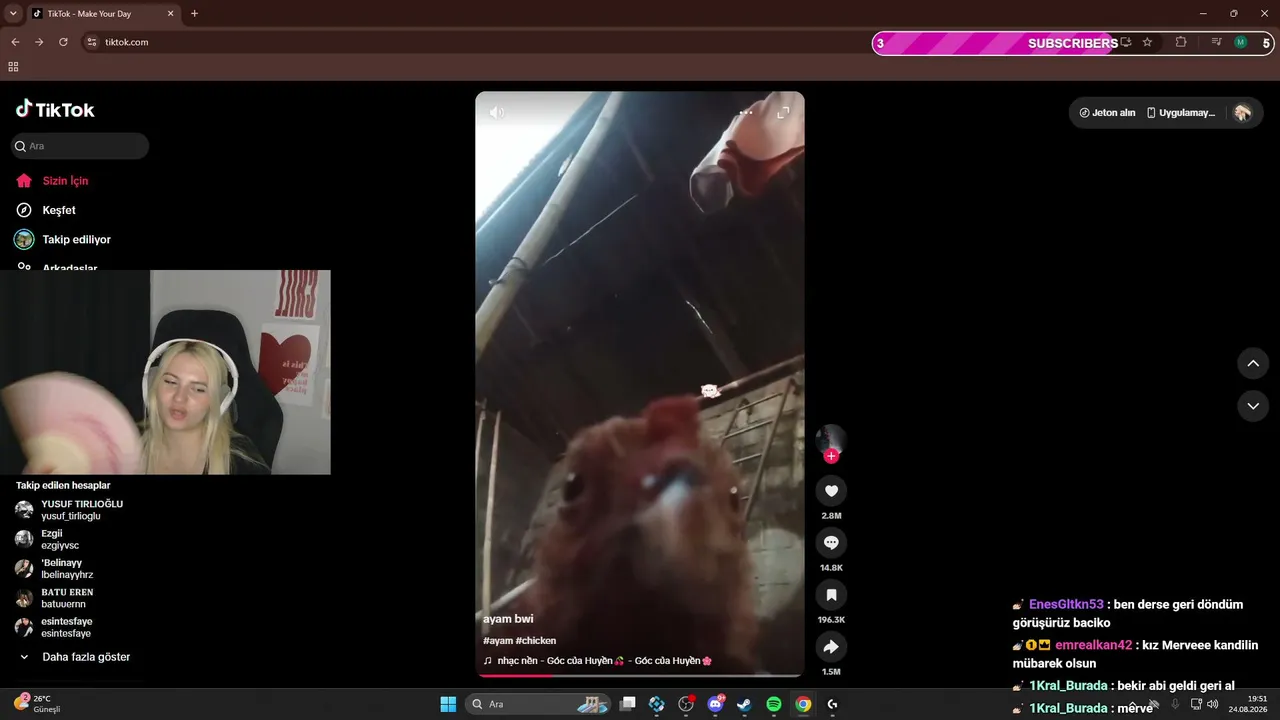Focus the TikTok search field
The width and height of the screenshot is (1280, 720).
click(x=80, y=146)
